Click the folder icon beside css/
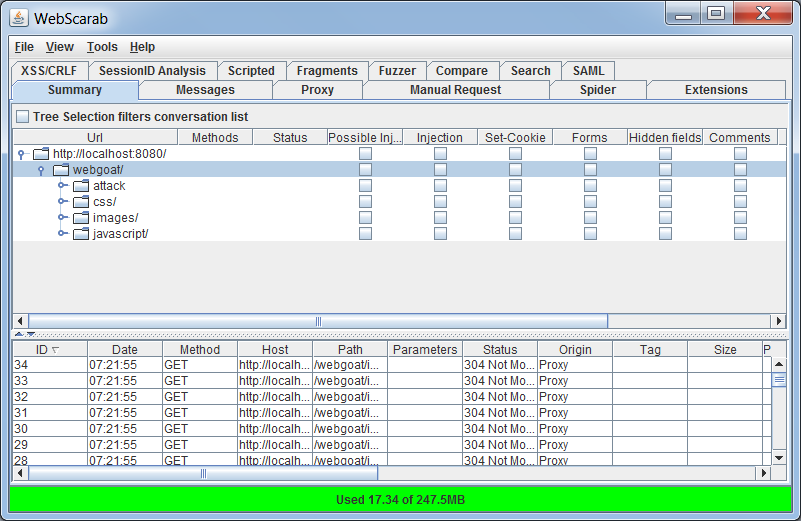801x521 pixels. click(81, 202)
